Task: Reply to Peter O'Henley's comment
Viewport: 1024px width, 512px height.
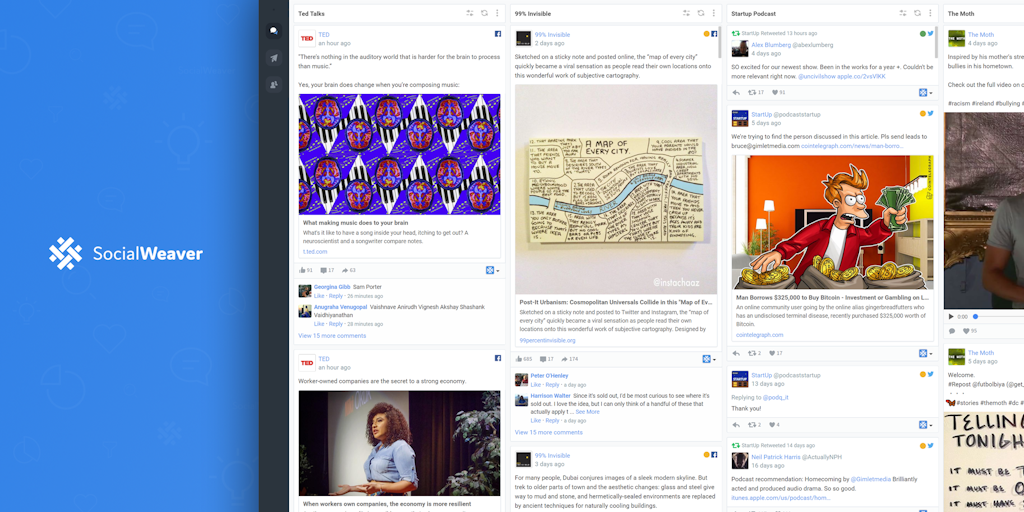Action: 552,385
